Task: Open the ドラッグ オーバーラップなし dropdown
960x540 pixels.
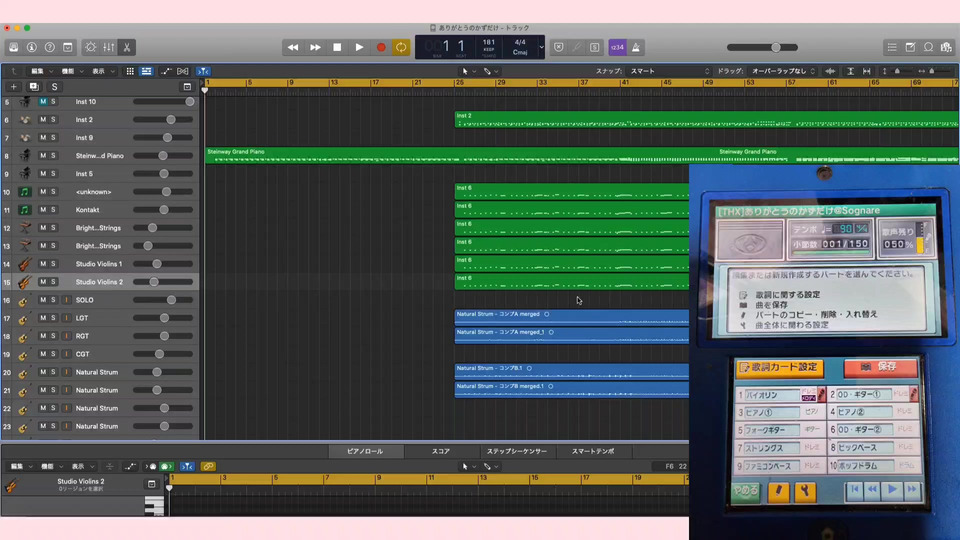Action: click(784, 71)
